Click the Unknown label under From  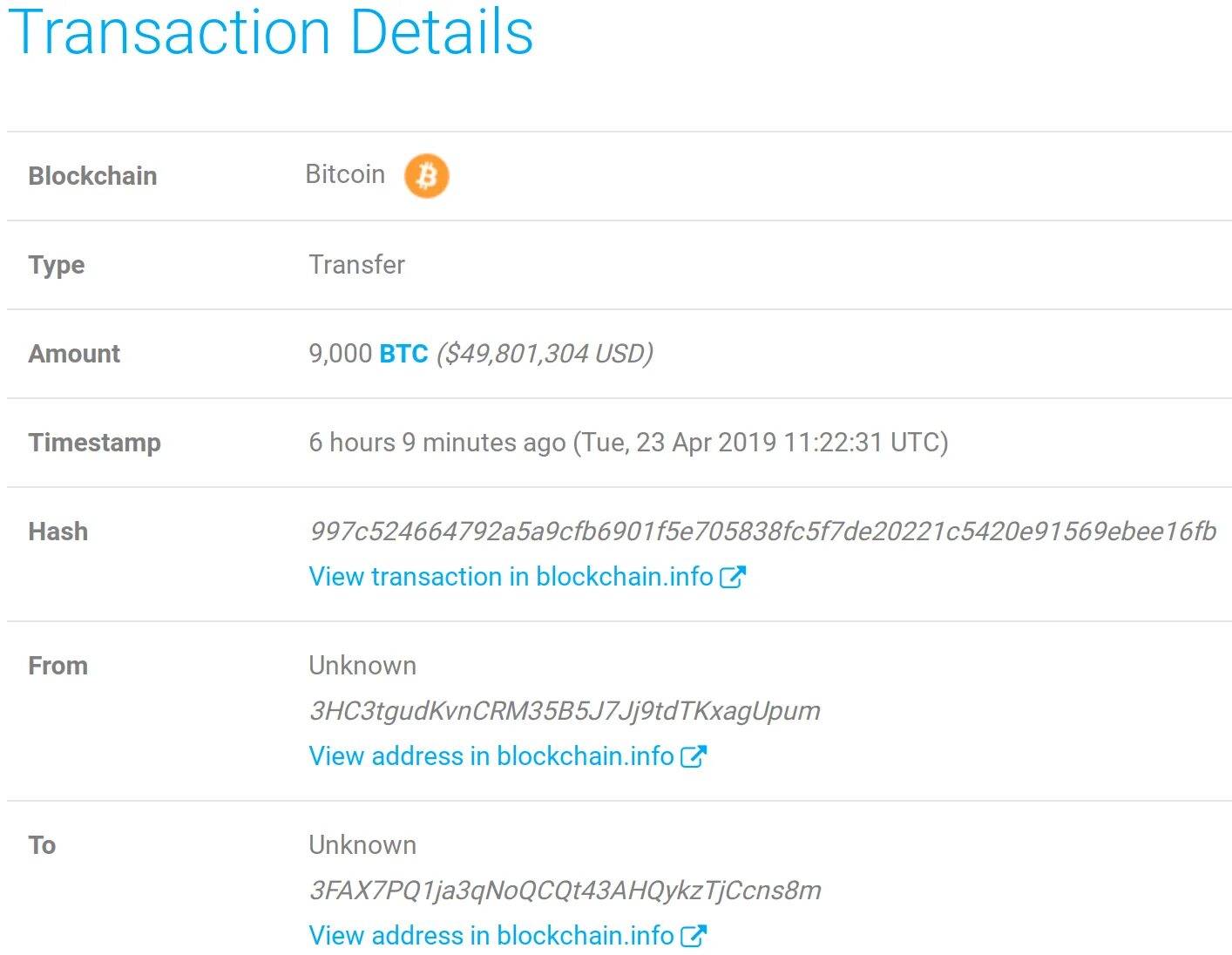click(362, 666)
